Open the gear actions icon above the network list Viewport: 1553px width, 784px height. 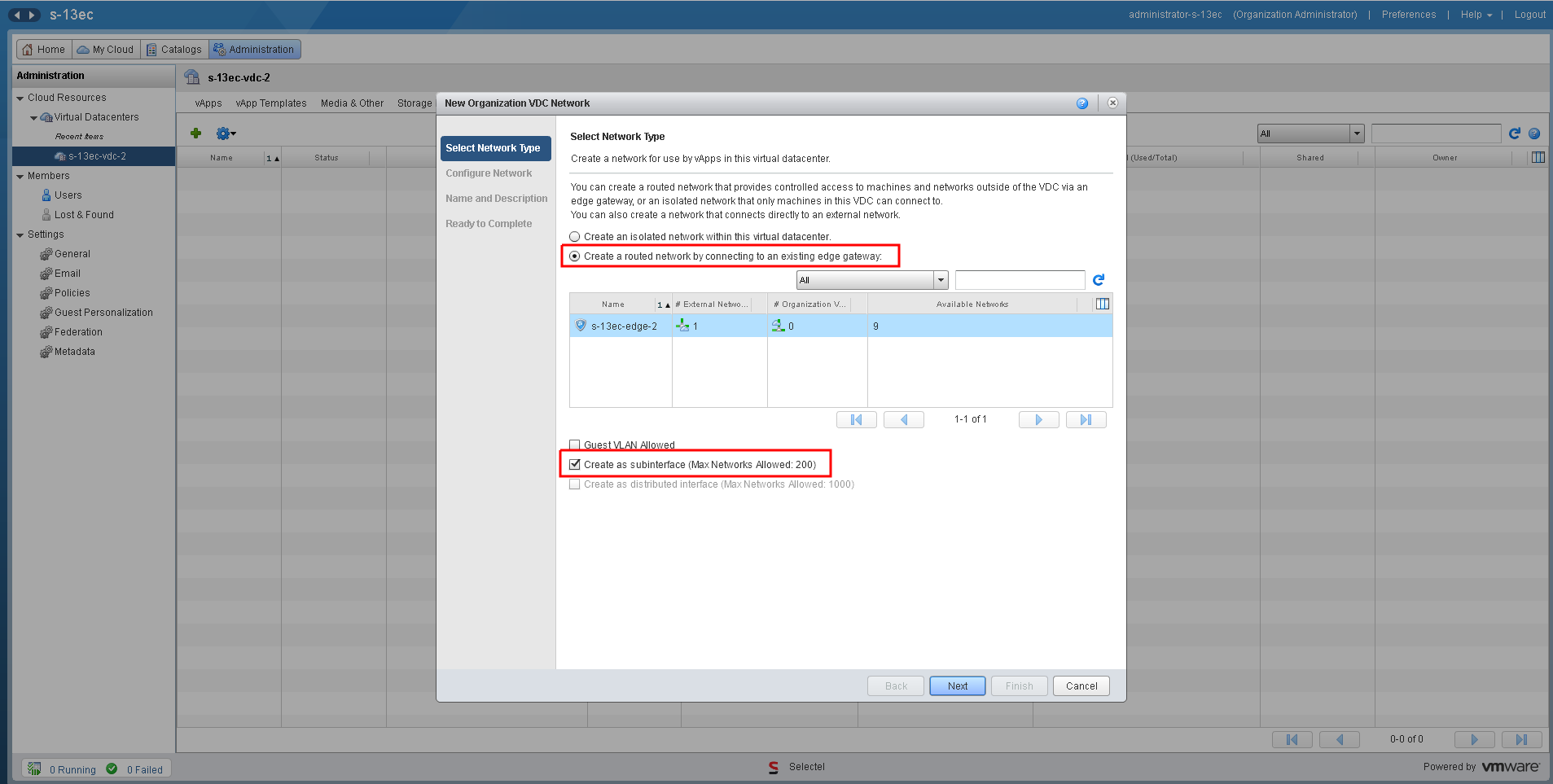[x=222, y=133]
